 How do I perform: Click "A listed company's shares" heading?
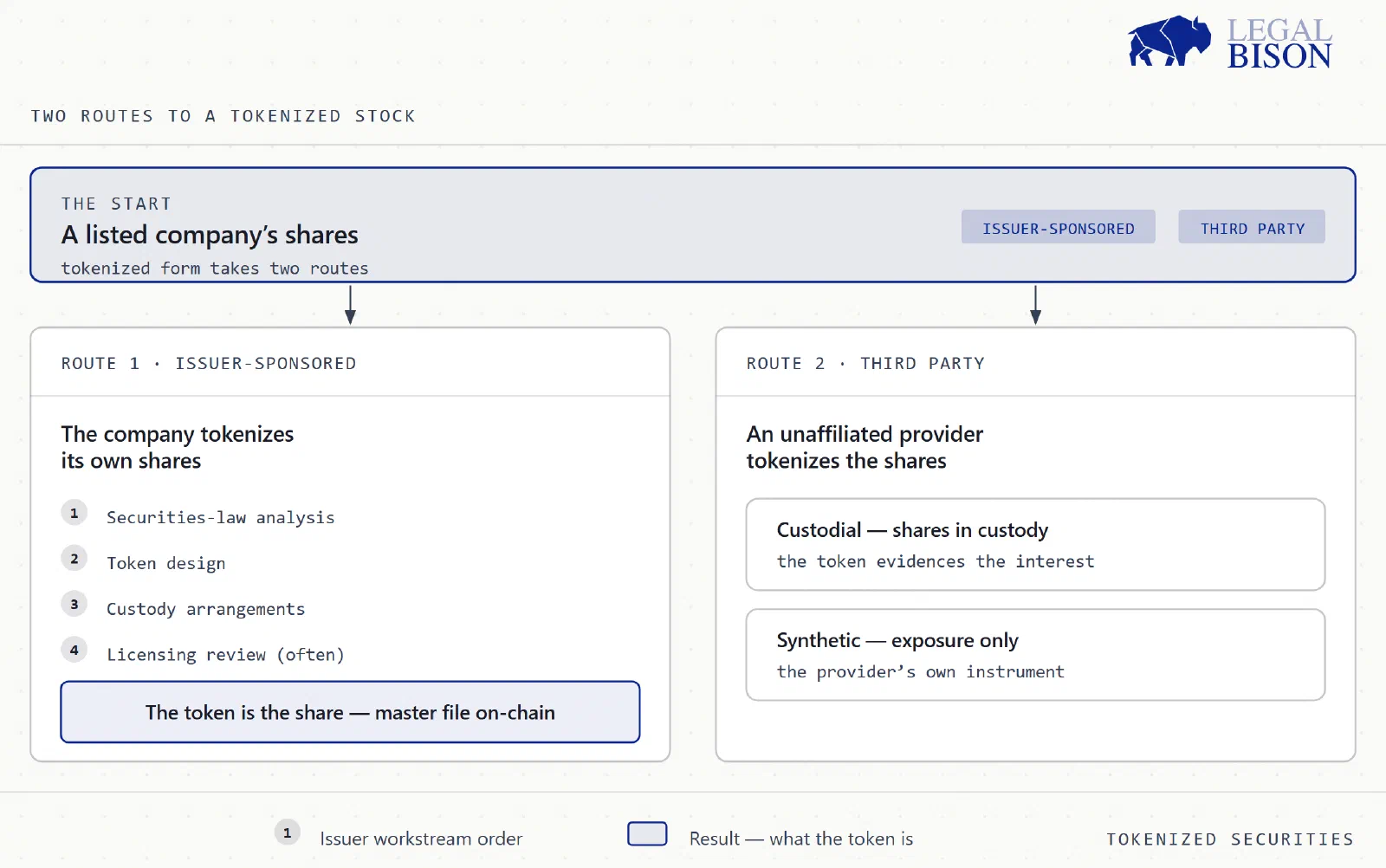pos(210,235)
